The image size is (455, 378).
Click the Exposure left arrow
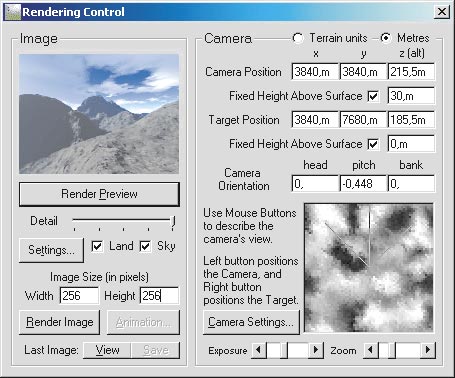[259, 350]
